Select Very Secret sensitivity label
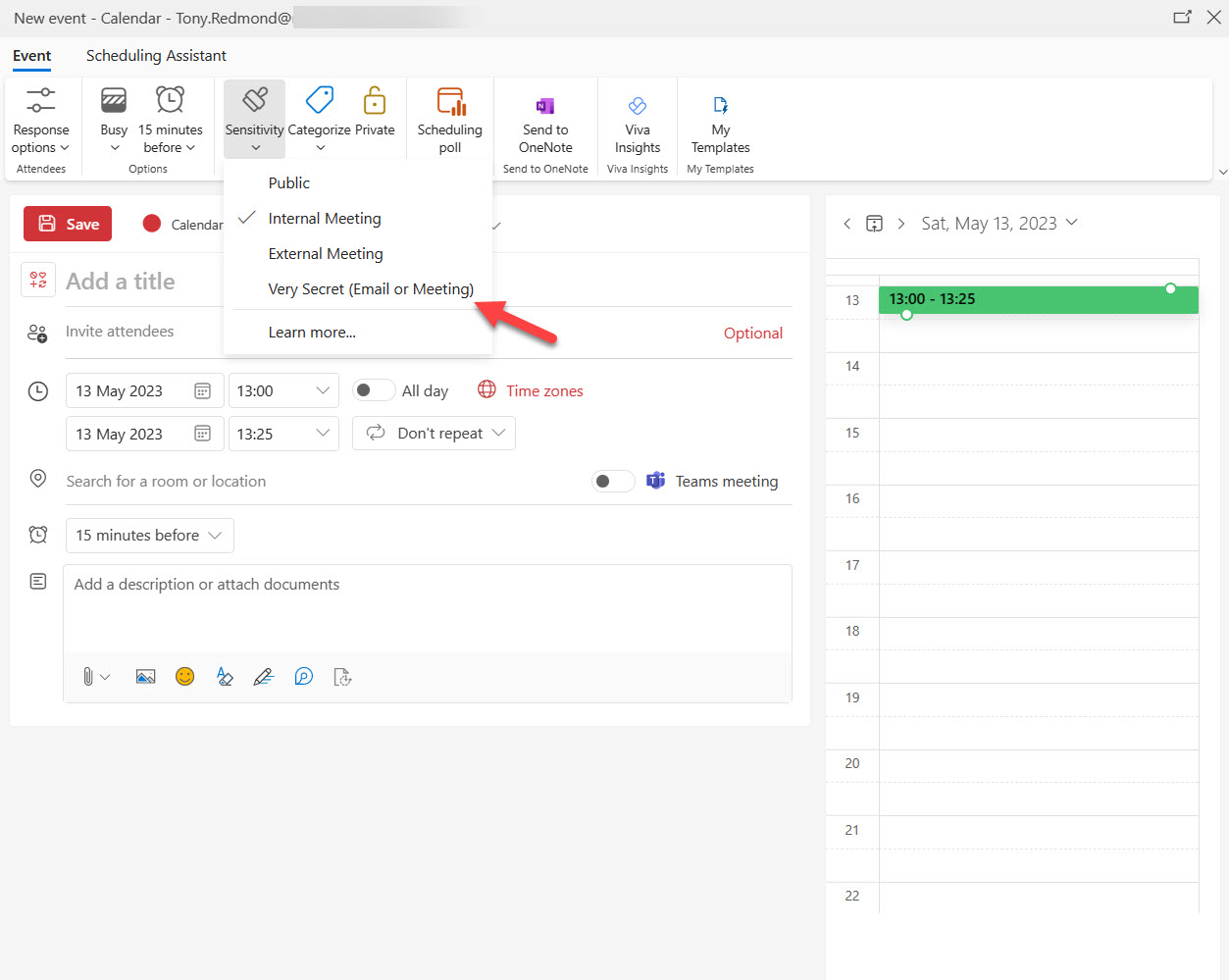 click(371, 289)
